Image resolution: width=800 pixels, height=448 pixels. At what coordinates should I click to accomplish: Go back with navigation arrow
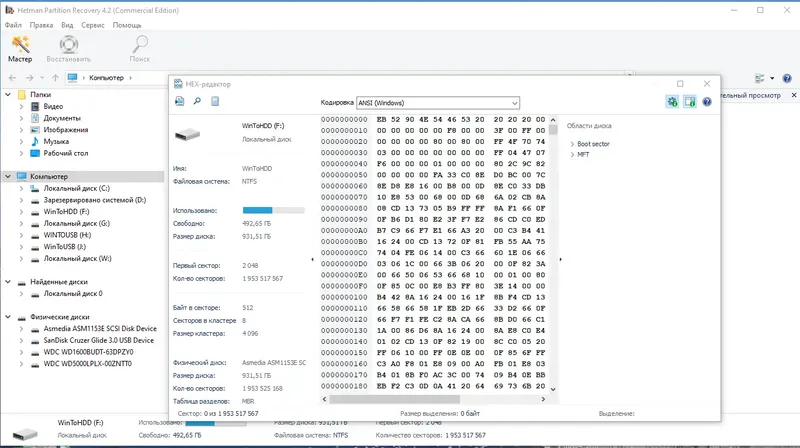[13, 78]
